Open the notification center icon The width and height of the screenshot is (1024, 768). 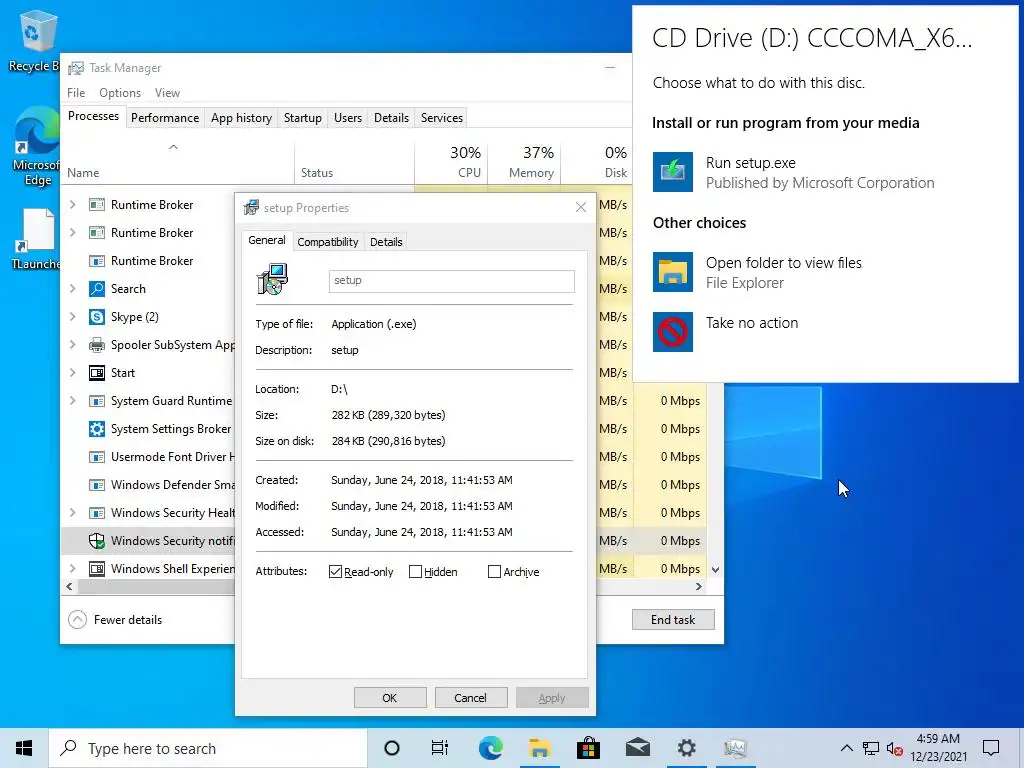pyautogui.click(x=991, y=748)
